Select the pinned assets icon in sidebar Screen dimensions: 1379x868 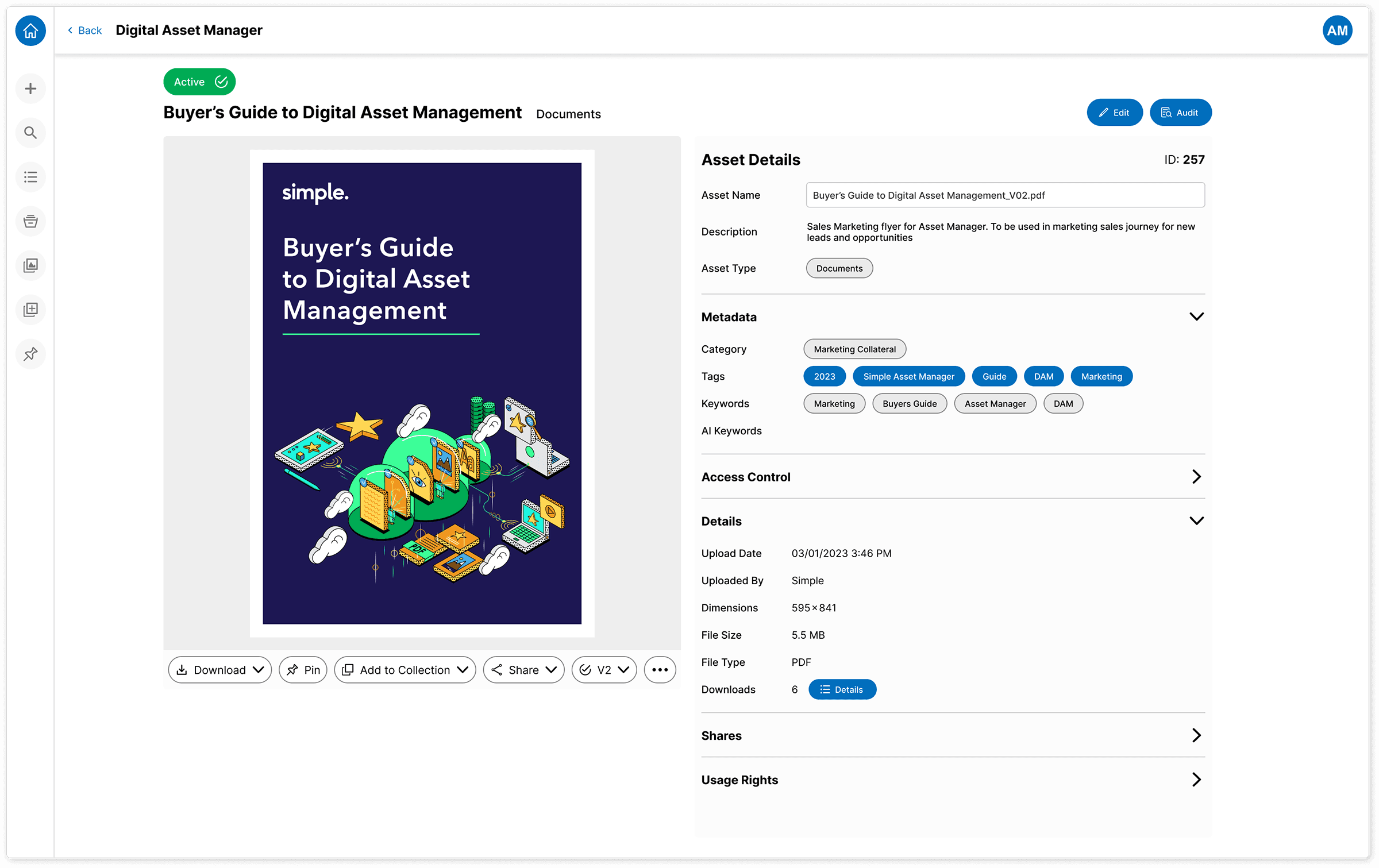30,354
